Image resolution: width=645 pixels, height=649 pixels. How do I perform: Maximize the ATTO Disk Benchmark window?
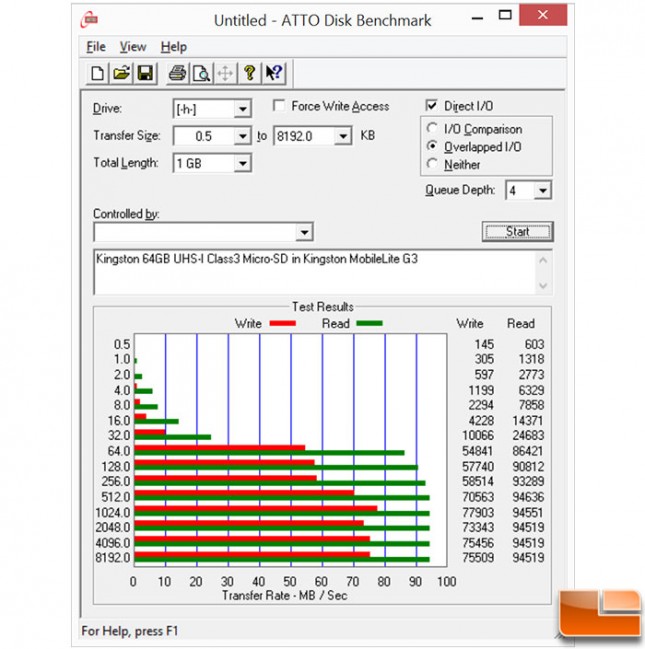(505, 16)
